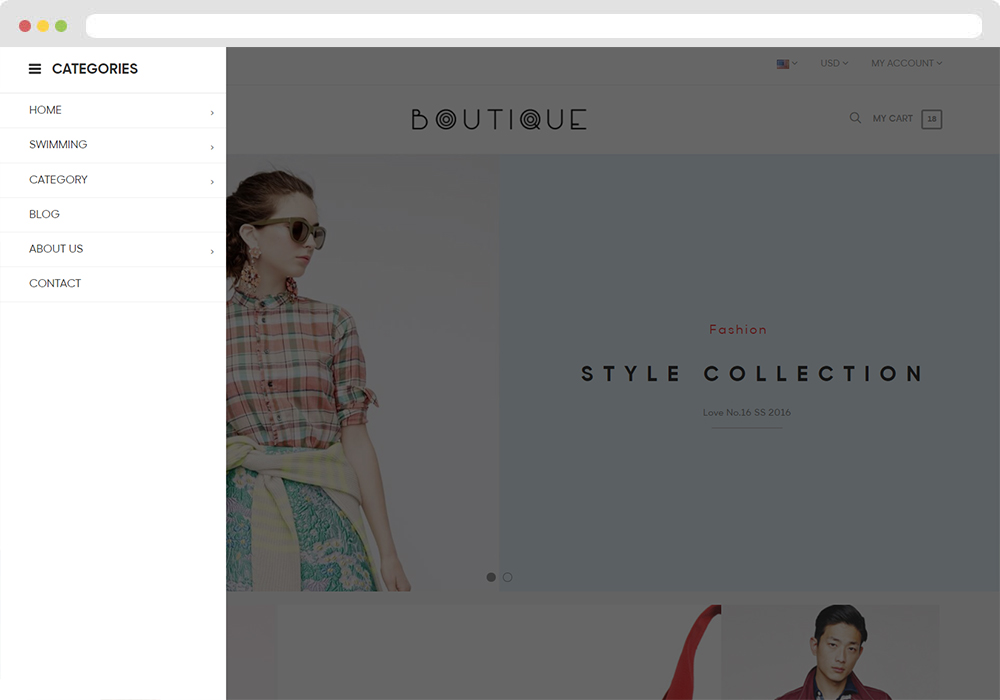Click the Love No.16 SS 2016 text
This screenshot has width=1000, height=700.
747,412
